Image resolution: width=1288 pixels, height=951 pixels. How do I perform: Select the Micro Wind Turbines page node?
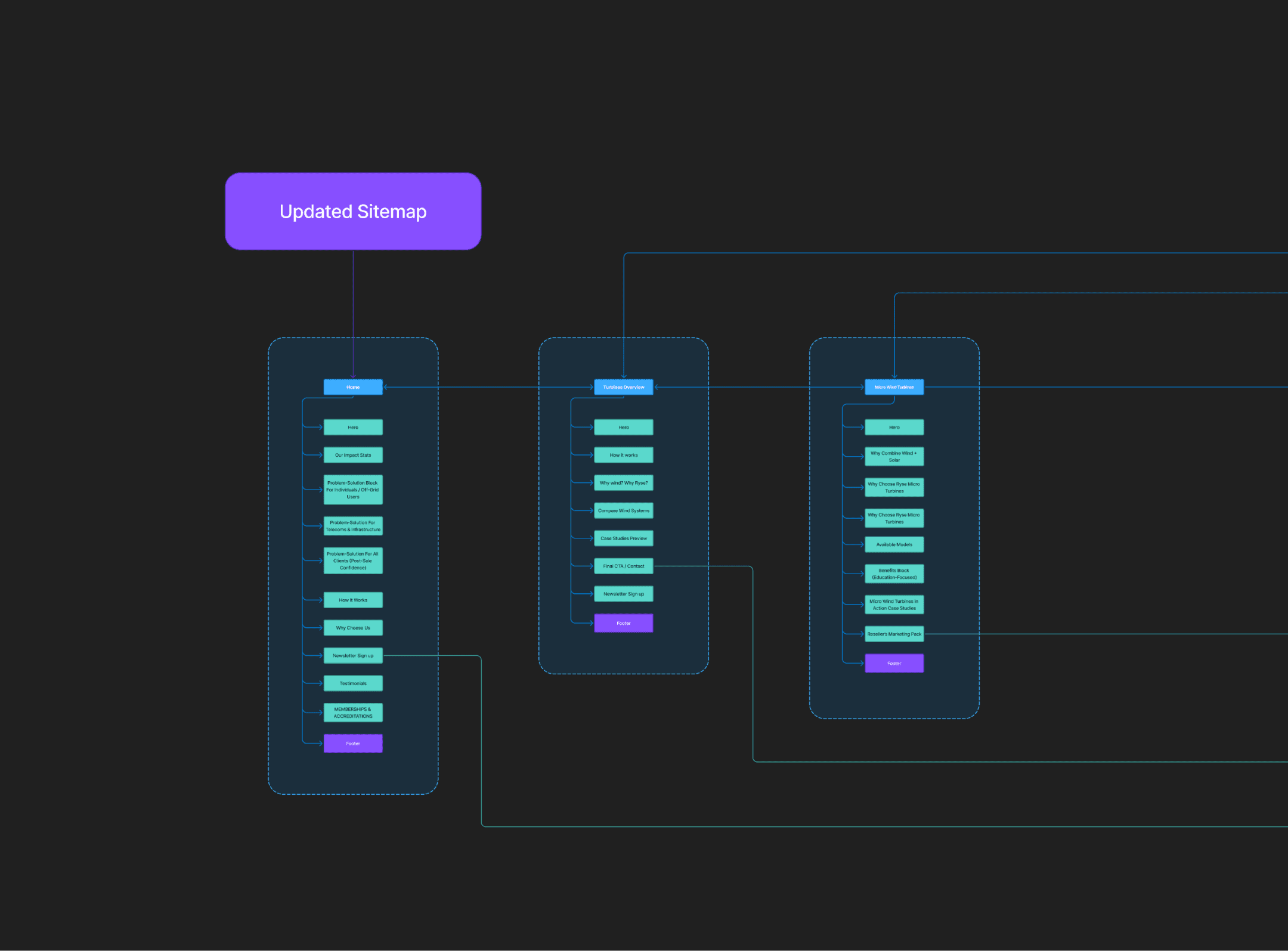tap(894, 387)
